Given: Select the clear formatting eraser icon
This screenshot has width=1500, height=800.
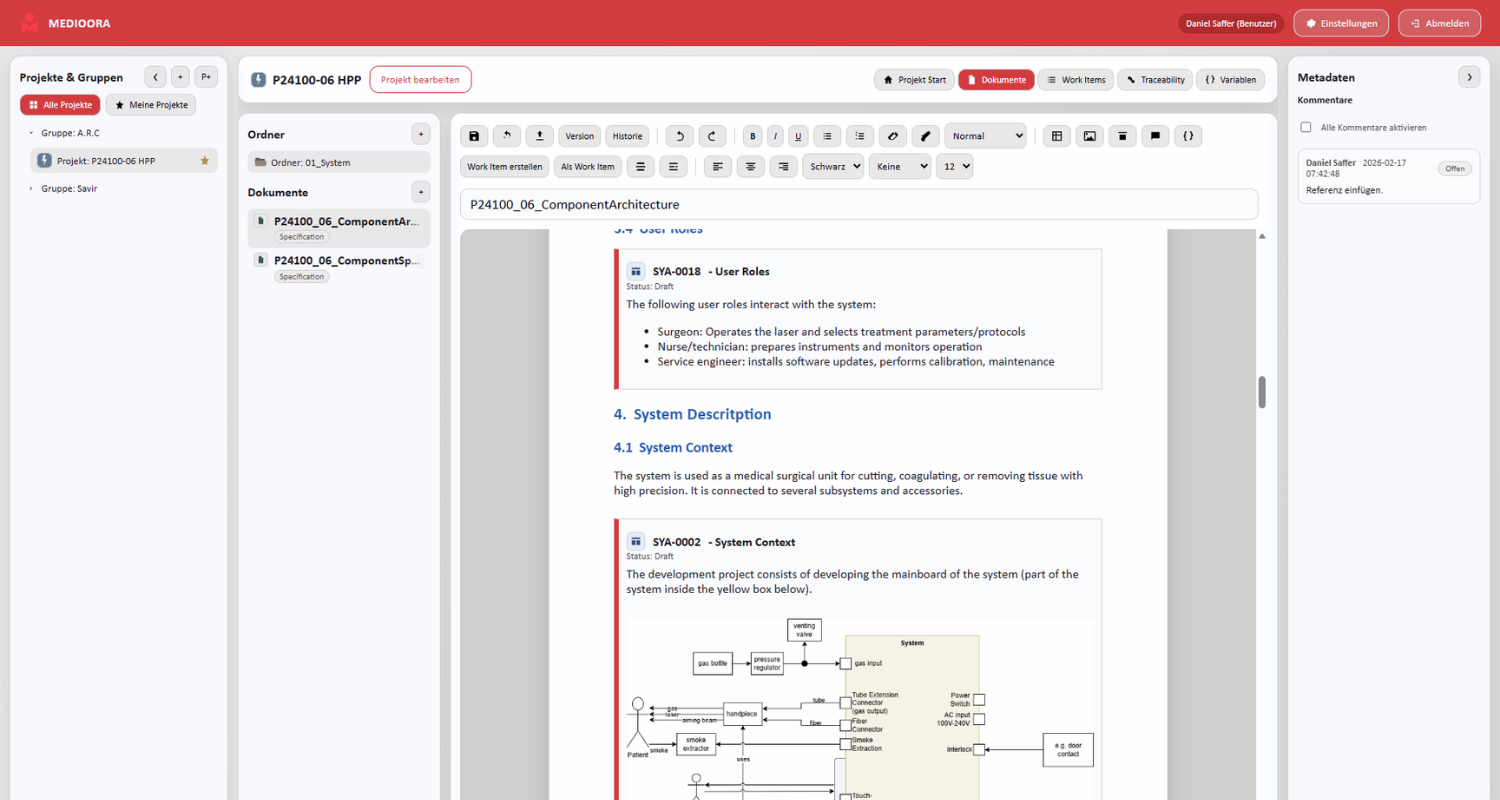Looking at the screenshot, I should [892, 136].
